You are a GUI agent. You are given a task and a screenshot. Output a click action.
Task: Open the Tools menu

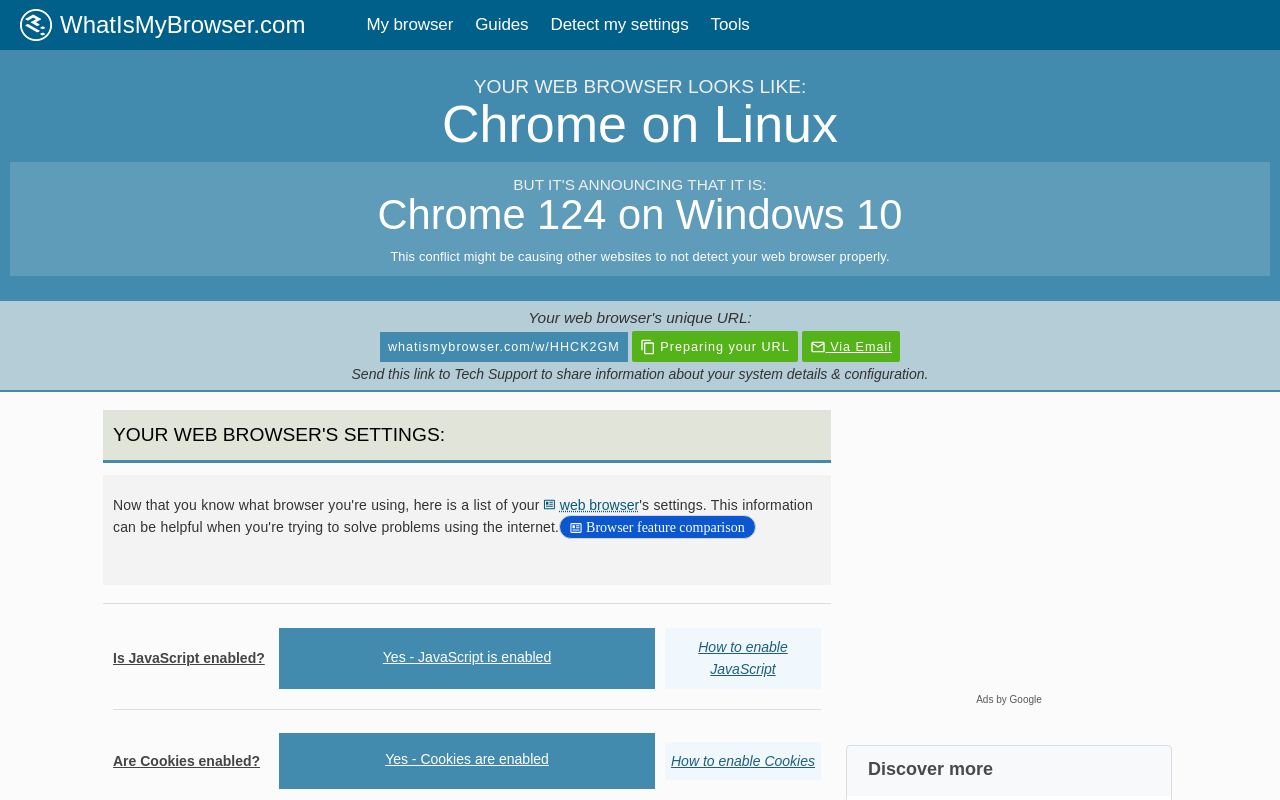[x=730, y=25]
